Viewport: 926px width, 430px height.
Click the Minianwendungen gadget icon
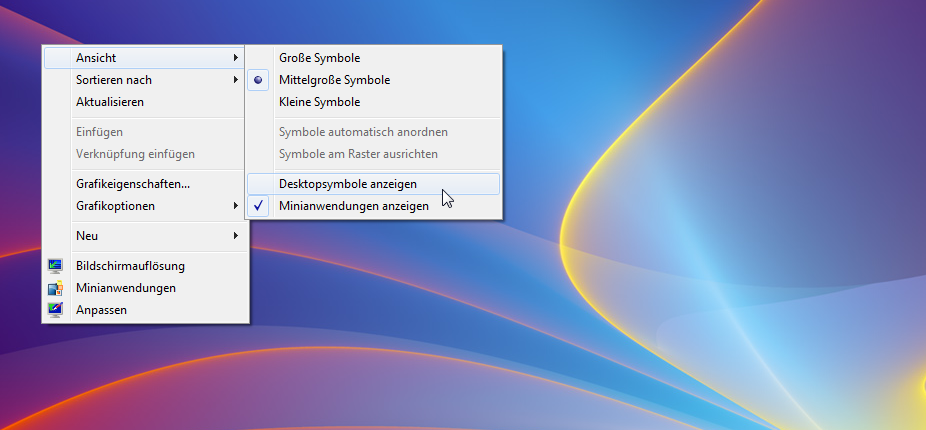click(56, 288)
